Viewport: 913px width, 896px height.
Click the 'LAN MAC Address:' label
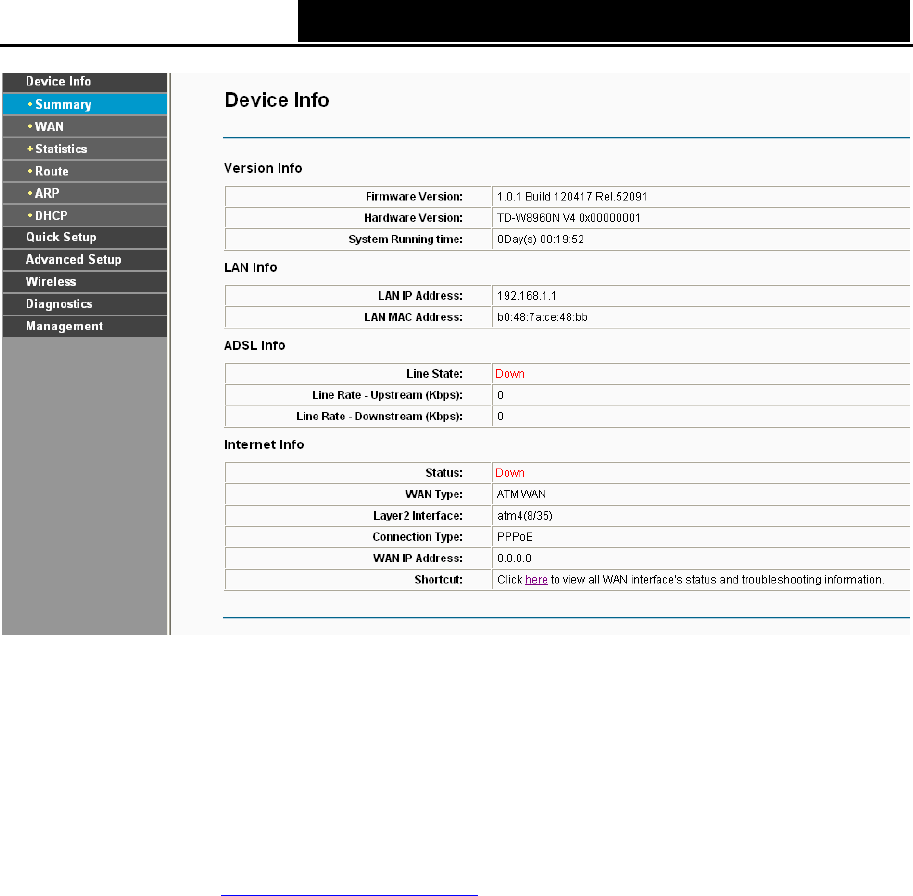pos(413,317)
